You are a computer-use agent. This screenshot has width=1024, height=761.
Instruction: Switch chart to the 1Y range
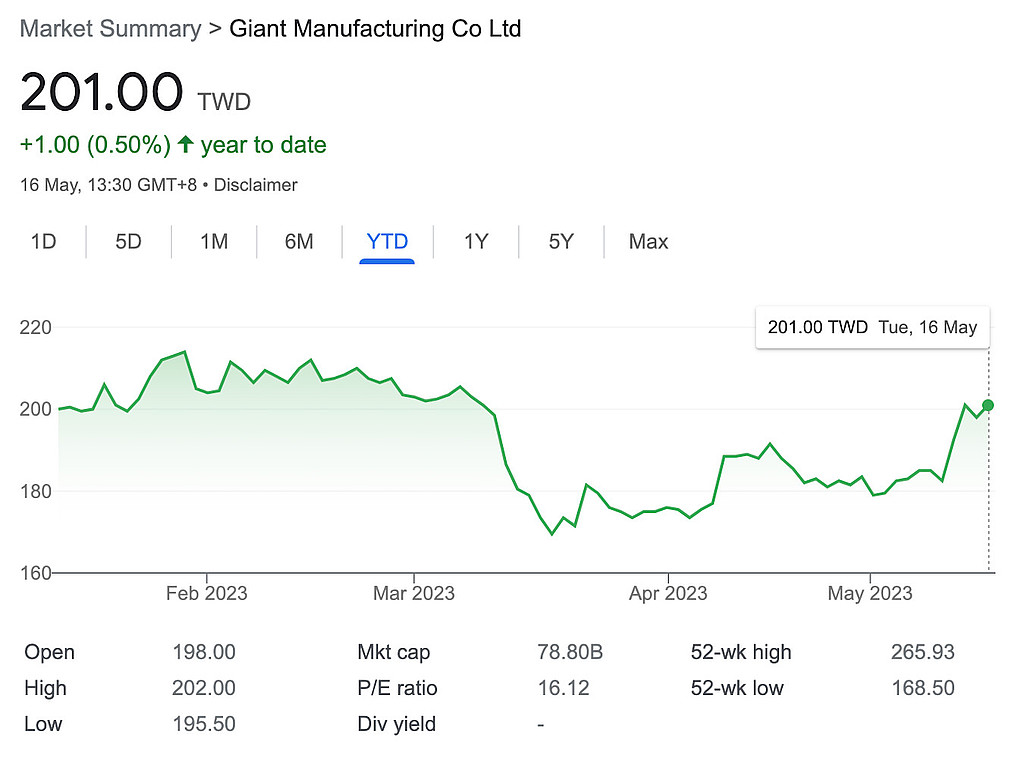pos(476,242)
